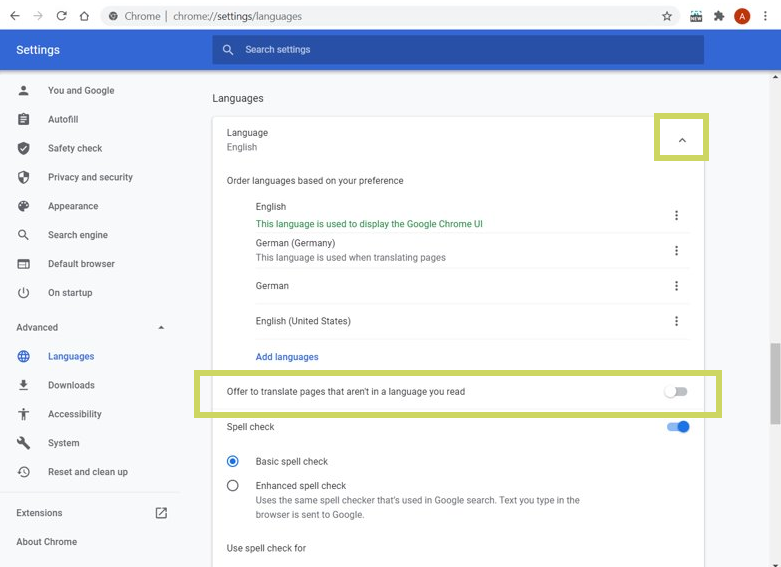Viewport: 781px width, 567px height.
Task: Click the Add languages link
Action: [x=287, y=357]
